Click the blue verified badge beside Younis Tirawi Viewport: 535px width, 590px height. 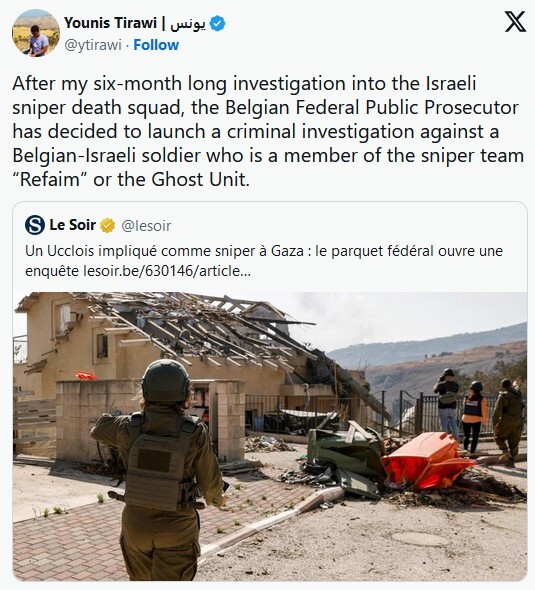pyautogui.click(x=217, y=23)
